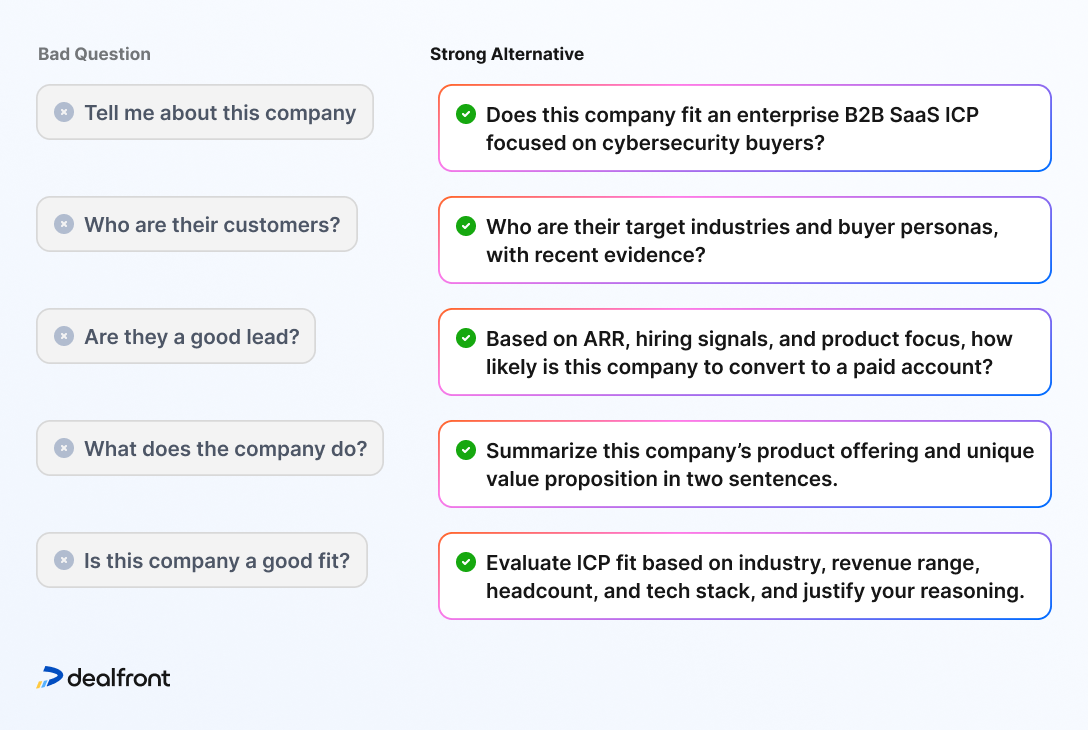Viewport: 1088px width, 730px height.
Task: Click the green check beside the target industries question
Action: click(466, 226)
